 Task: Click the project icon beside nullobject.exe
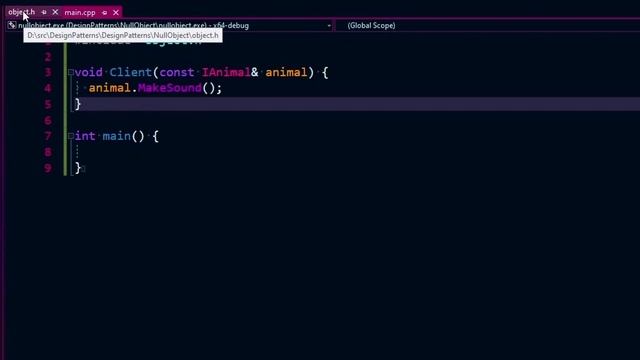pyautogui.click(x=12, y=25)
